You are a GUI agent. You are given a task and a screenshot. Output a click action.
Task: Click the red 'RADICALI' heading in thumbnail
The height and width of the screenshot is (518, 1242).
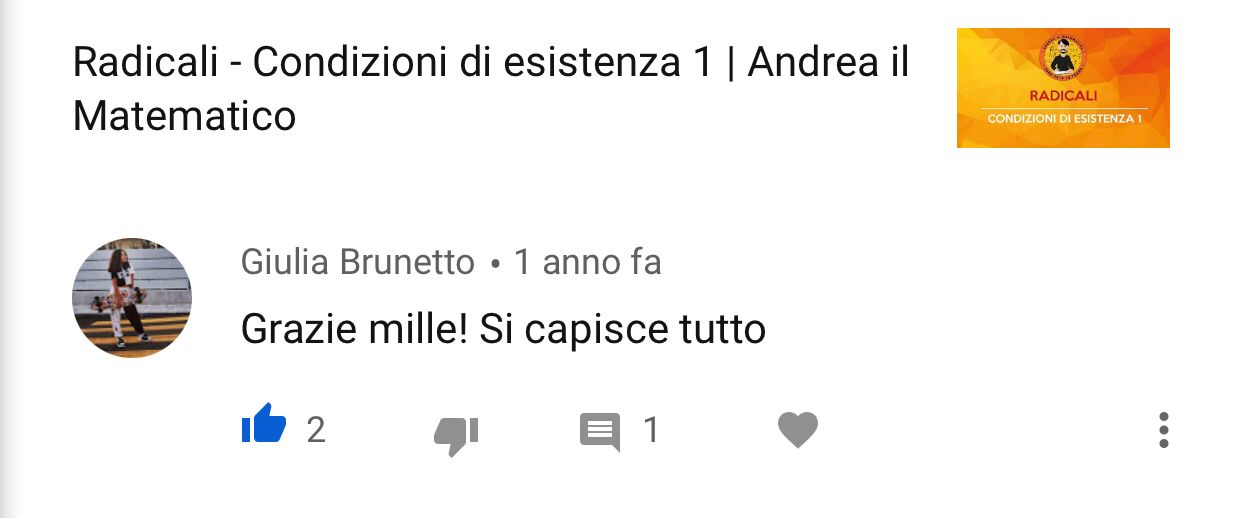(x=1063, y=97)
